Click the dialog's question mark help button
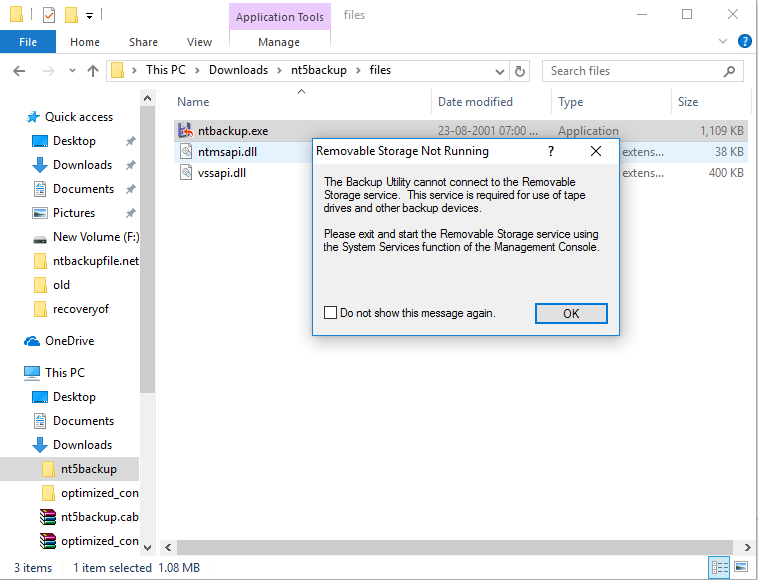 551,151
